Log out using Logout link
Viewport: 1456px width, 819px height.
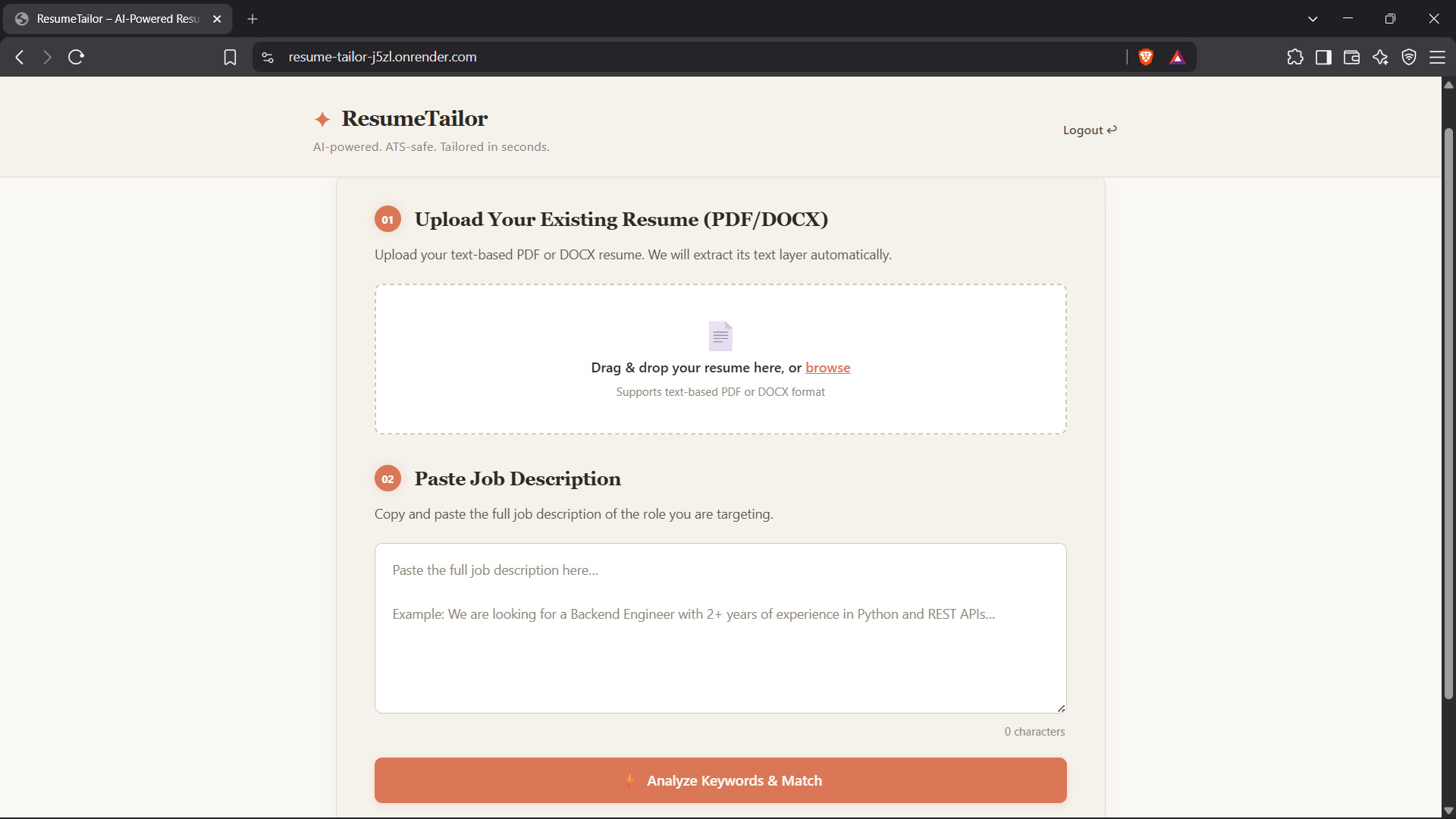click(1090, 130)
